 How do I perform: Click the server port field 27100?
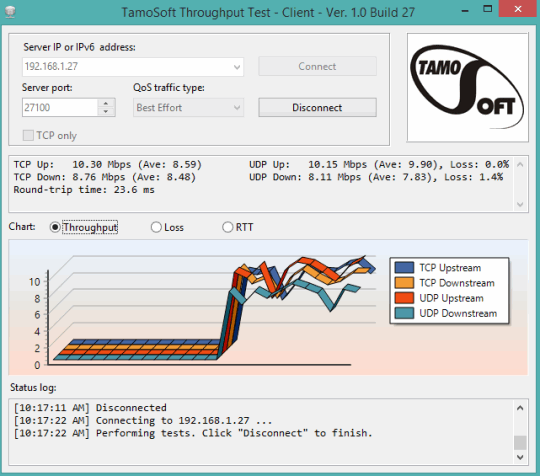click(60, 107)
